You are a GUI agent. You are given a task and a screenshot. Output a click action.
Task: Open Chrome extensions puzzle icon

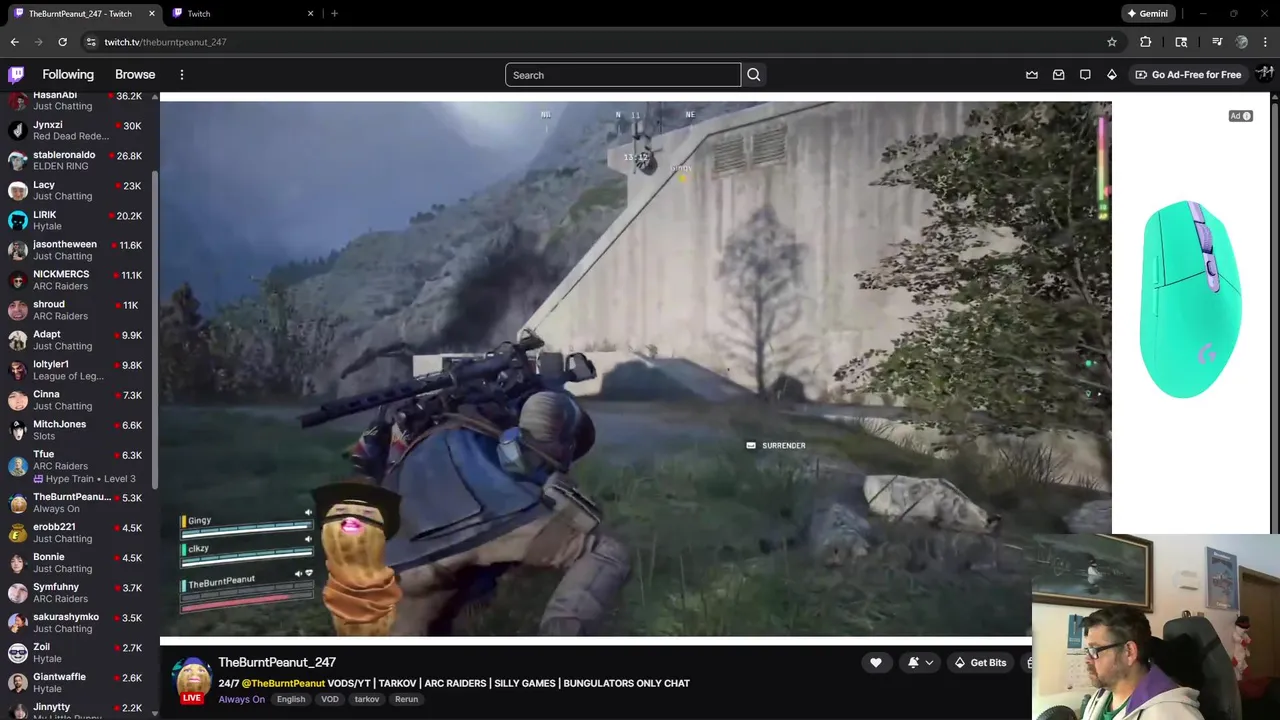[x=1145, y=42]
